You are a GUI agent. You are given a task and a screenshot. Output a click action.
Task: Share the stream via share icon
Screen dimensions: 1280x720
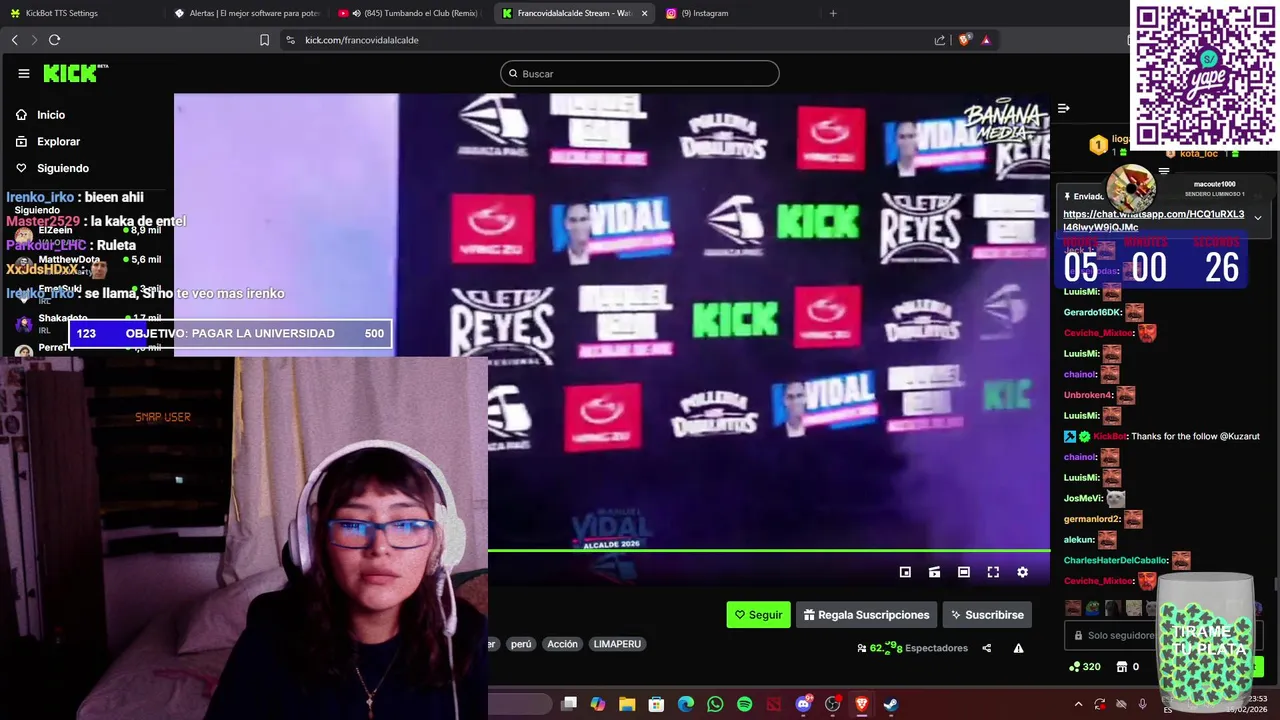click(x=987, y=648)
